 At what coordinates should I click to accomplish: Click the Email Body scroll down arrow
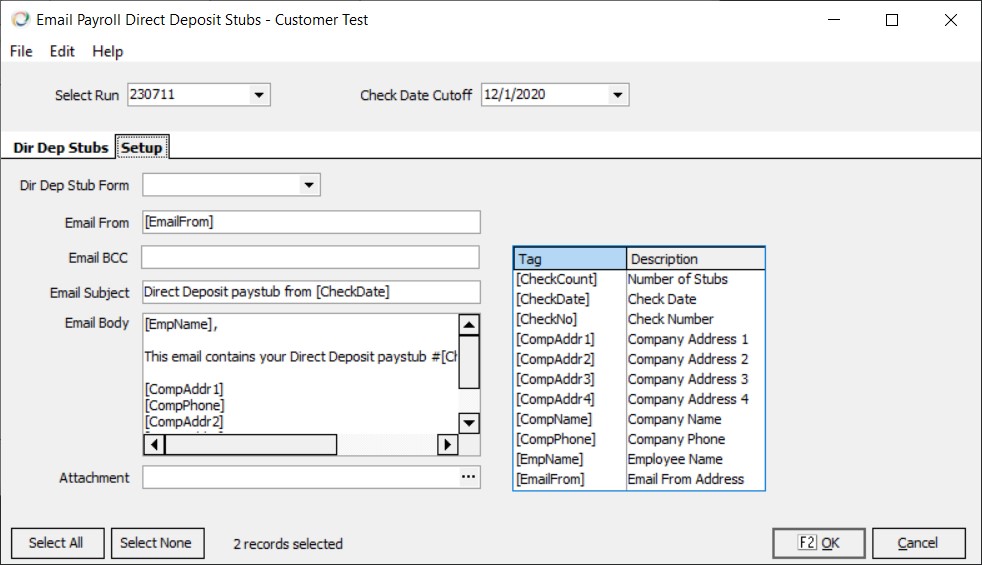[x=469, y=423]
